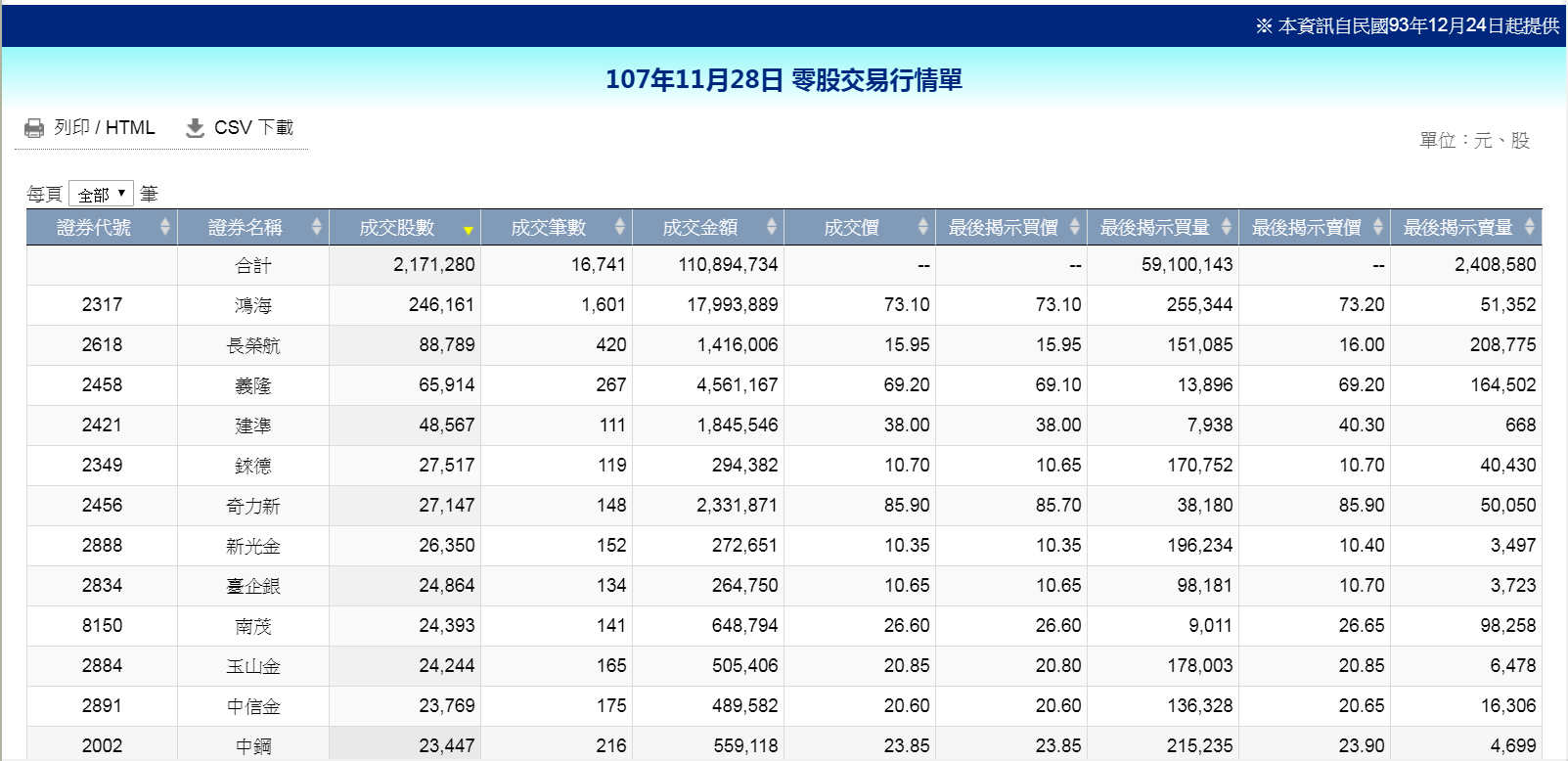Screen dimensions: 1568x761
Task: Select stock name 義隆
Action: click(x=253, y=385)
